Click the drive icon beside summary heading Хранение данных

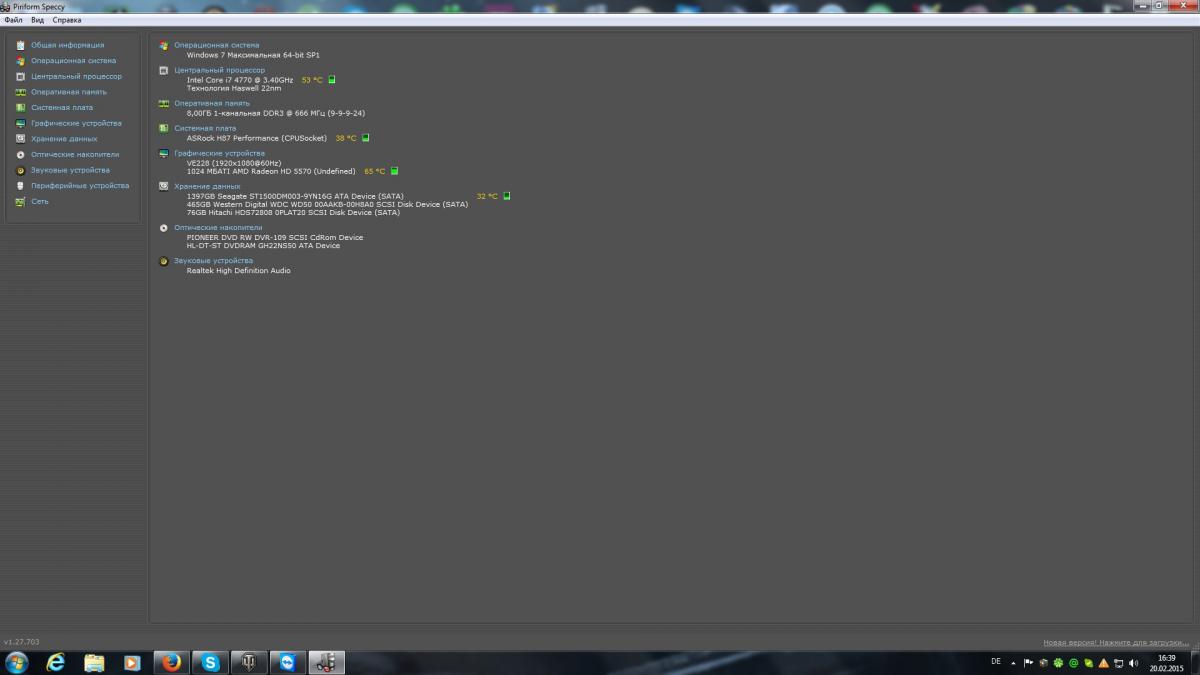pos(164,186)
